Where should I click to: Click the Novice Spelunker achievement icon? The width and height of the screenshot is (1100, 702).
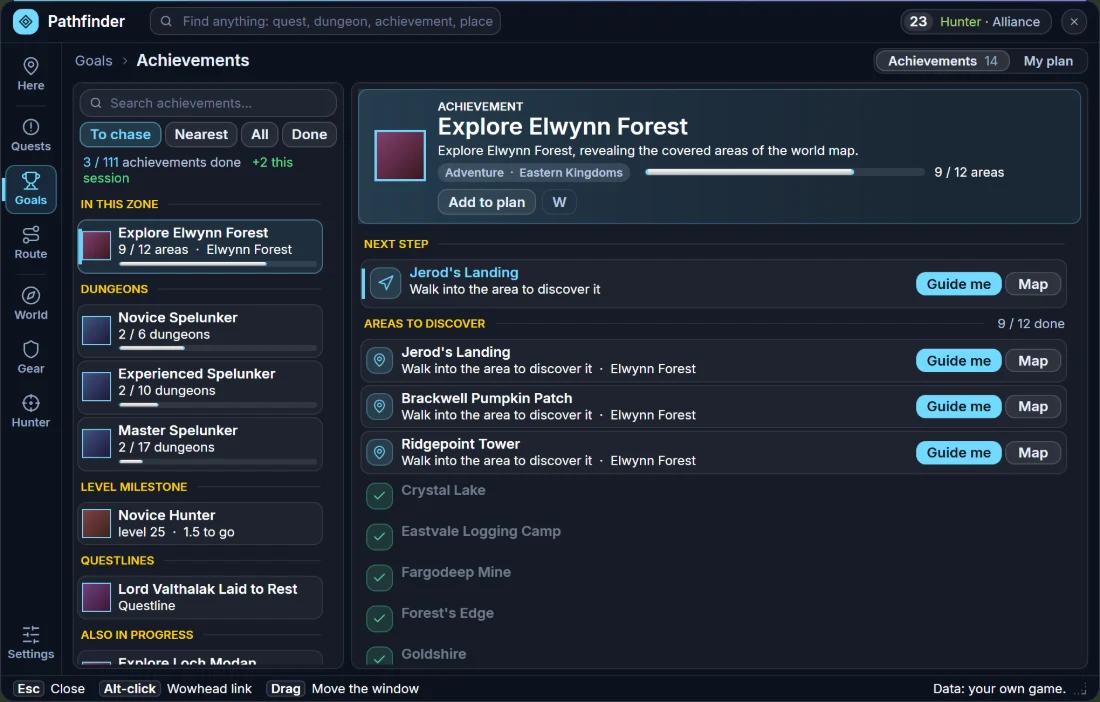tap(96, 330)
